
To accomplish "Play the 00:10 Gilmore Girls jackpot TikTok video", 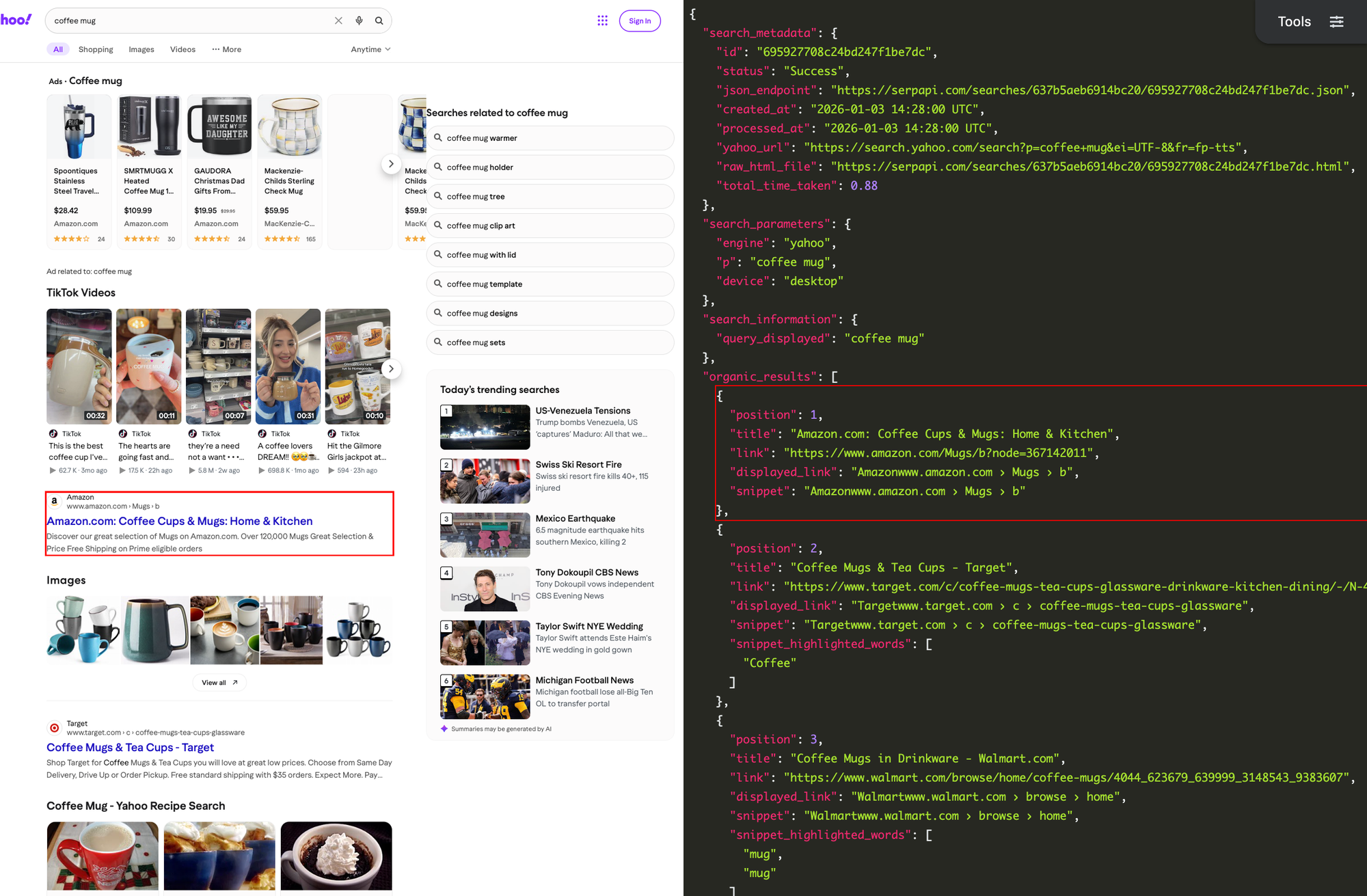I will pyautogui.click(x=357, y=366).
